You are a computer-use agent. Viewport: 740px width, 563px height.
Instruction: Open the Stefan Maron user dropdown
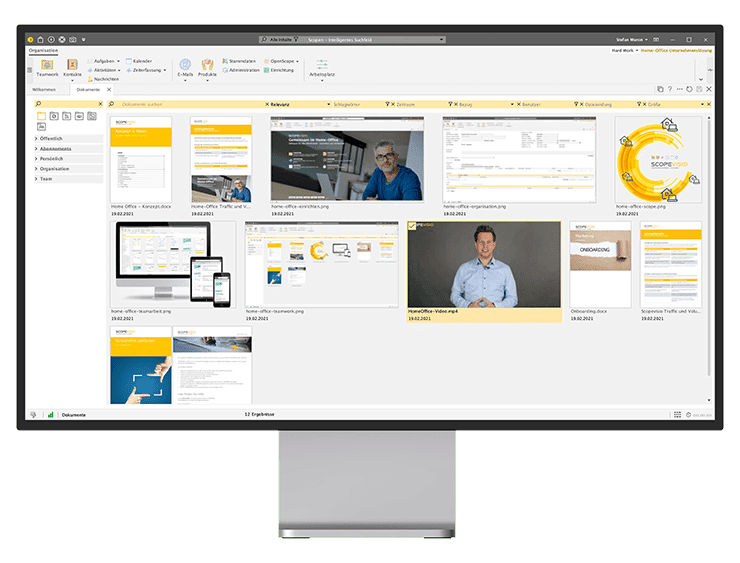point(632,40)
